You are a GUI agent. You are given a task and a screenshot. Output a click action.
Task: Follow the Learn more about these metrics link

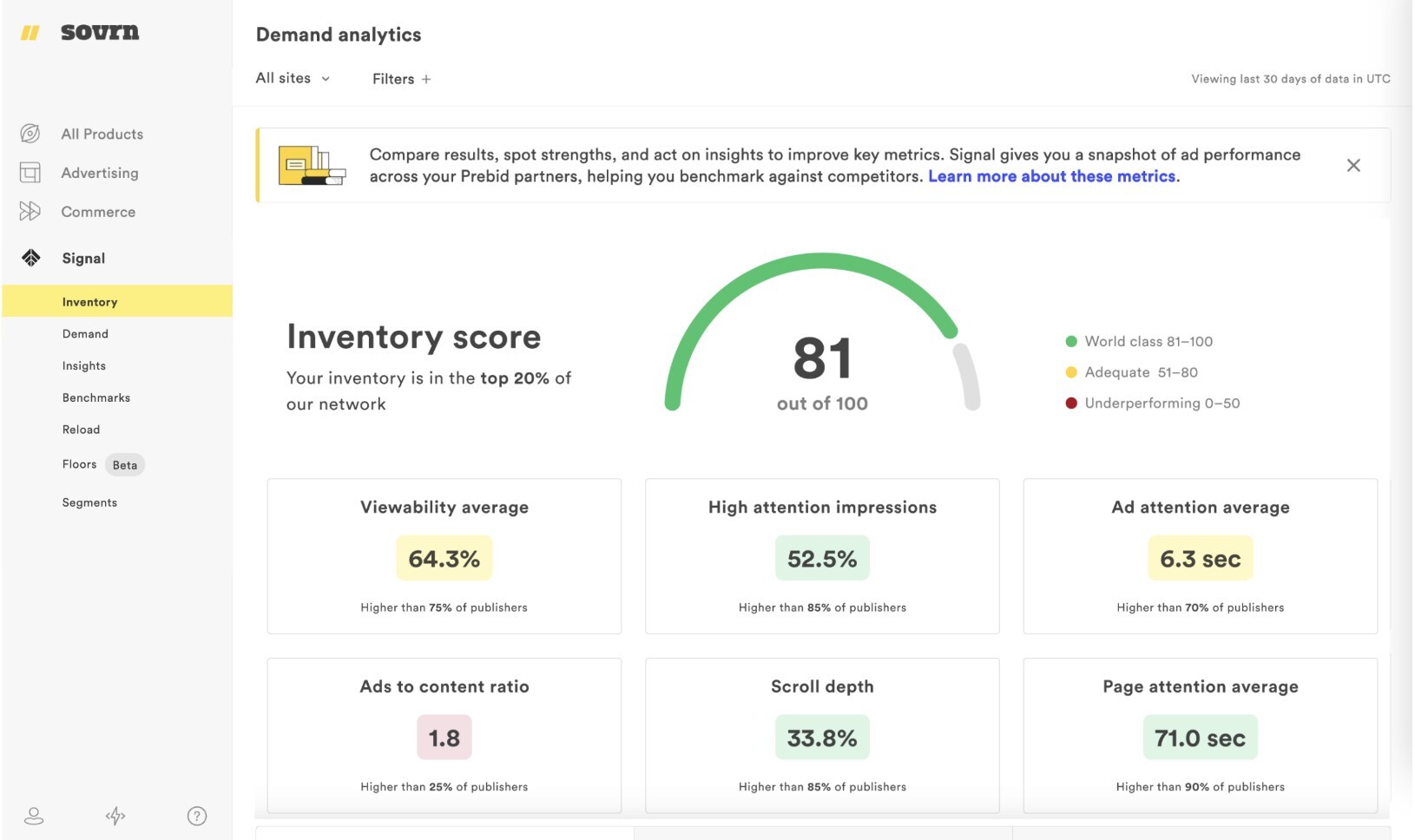(1052, 176)
